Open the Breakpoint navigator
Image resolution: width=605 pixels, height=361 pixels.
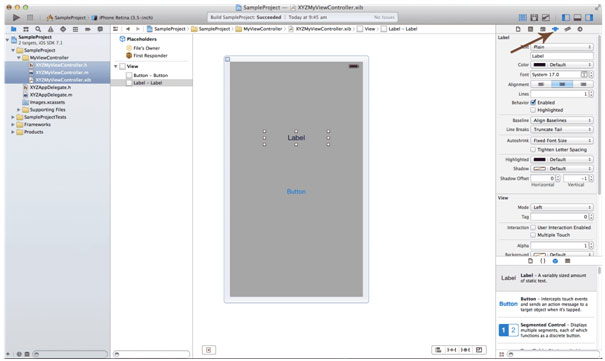(88, 29)
